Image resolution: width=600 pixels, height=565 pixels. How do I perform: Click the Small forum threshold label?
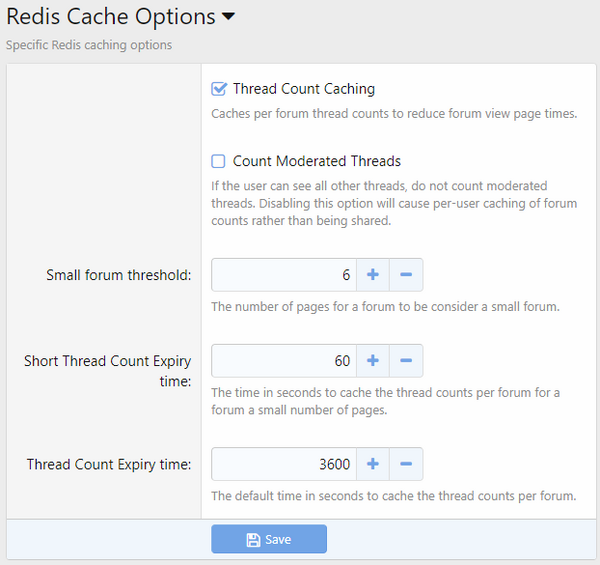(x=119, y=275)
